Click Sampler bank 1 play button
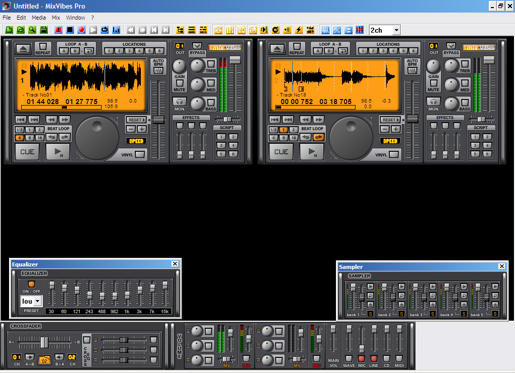Viewport: 515px width, 373px height. point(370,286)
